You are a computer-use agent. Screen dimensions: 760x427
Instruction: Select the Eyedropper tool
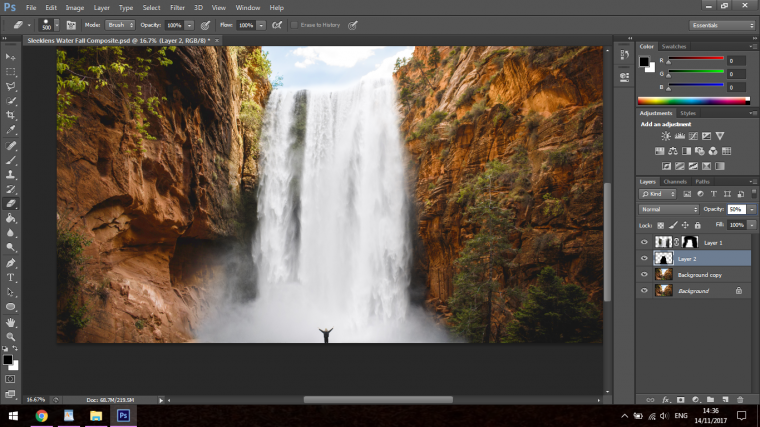pyautogui.click(x=10, y=130)
